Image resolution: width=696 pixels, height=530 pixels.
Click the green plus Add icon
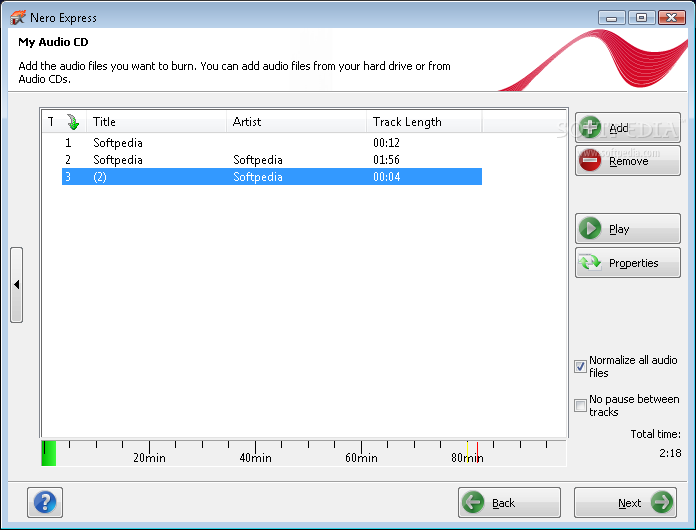click(x=592, y=128)
